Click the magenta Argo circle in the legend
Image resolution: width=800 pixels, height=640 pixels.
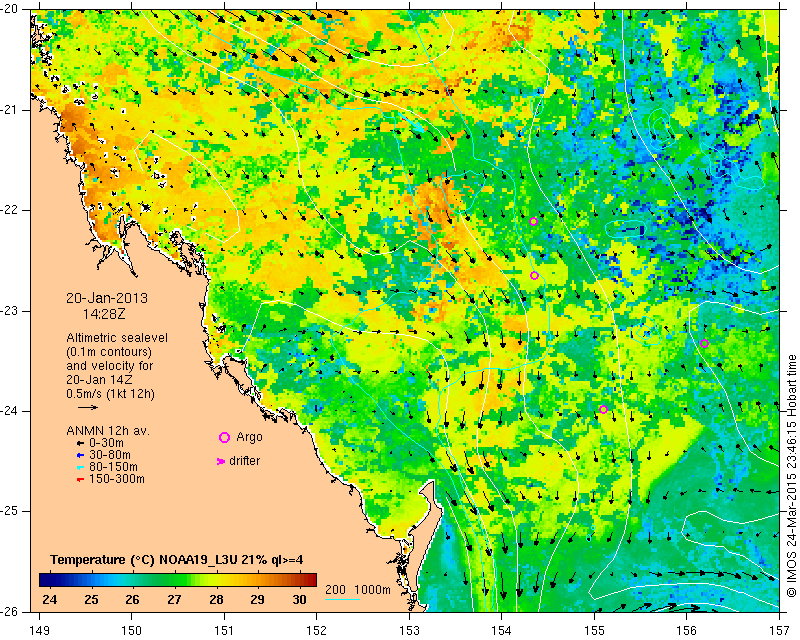click(x=224, y=437)
